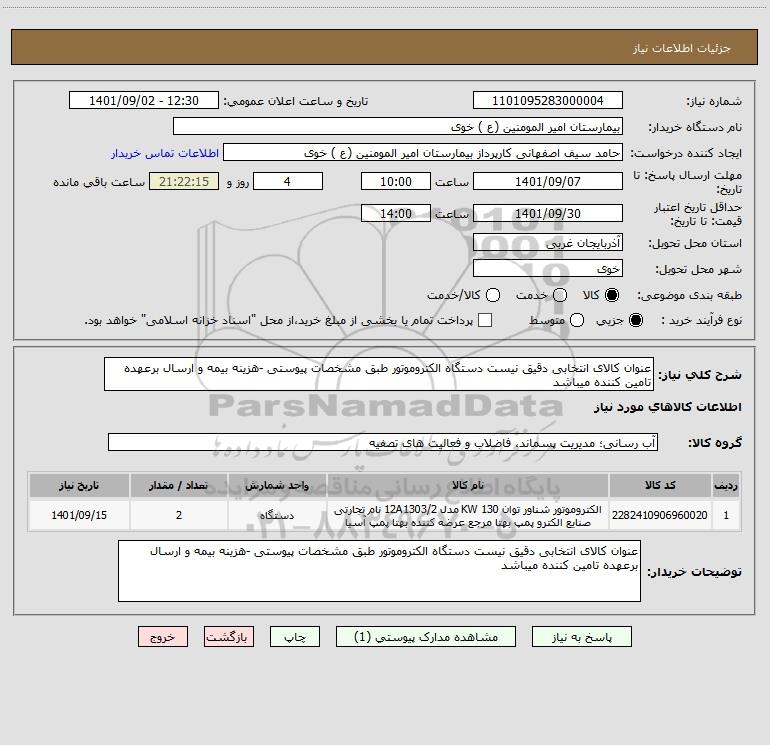Screen dimensions: 770x745
Task: Click the بازگشت back button
Action: point(229,637)
